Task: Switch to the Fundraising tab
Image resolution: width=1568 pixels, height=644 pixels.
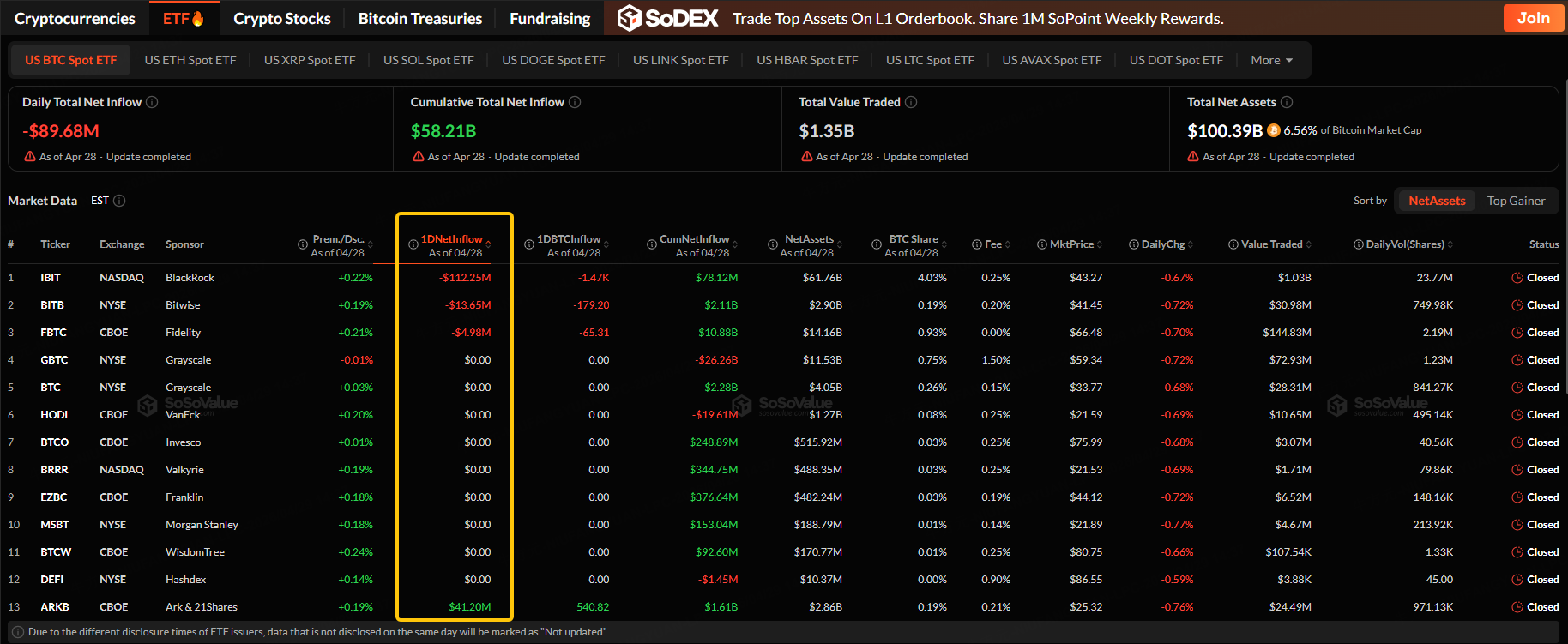Action: (x=550, y=18)
